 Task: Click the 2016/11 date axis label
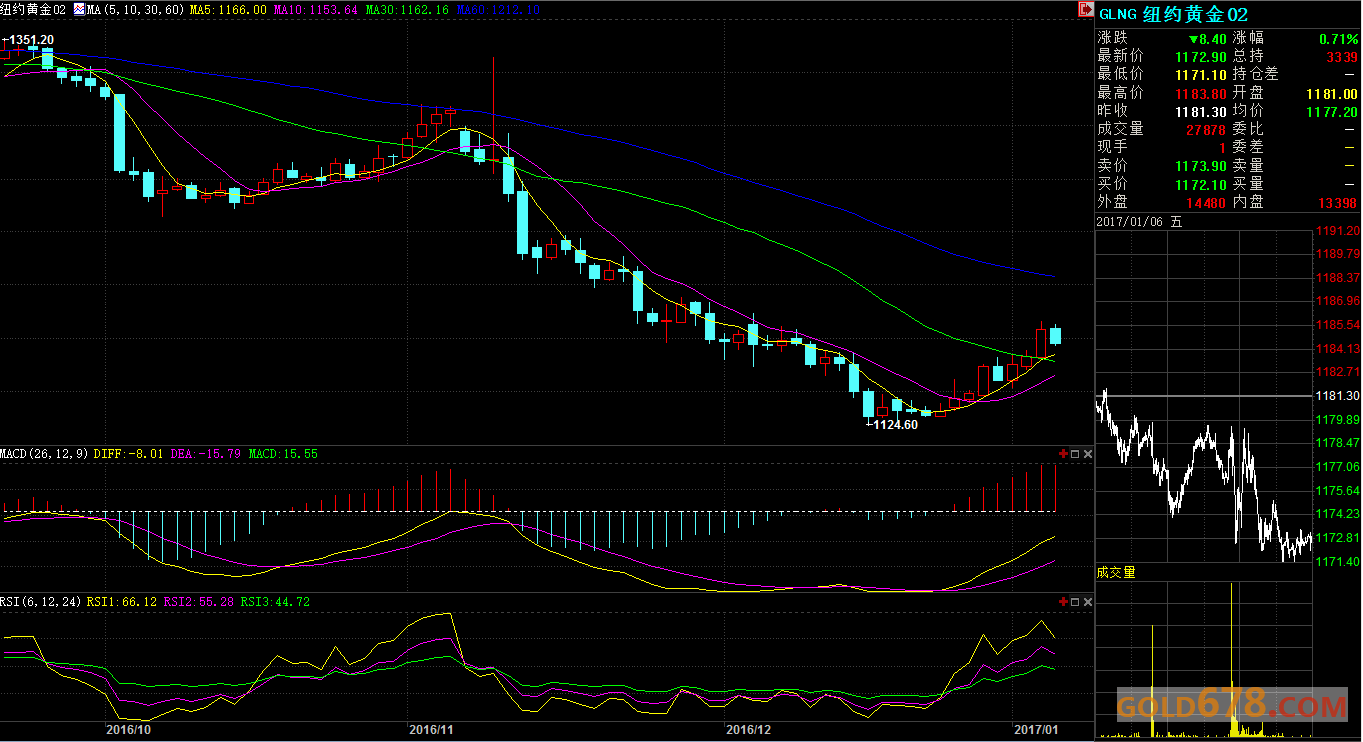pyautogui.click(x=432, y=731)
